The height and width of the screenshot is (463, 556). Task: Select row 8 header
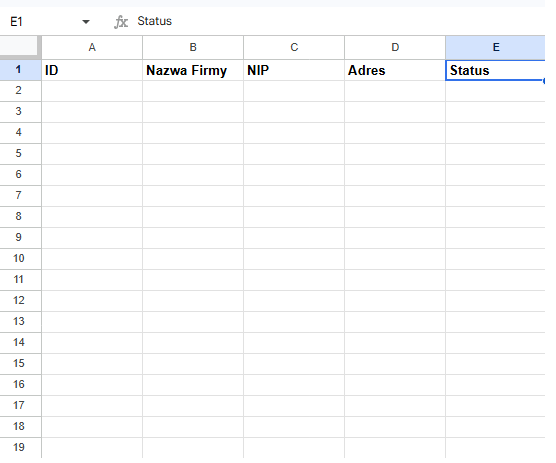click(x=20, y=217)
